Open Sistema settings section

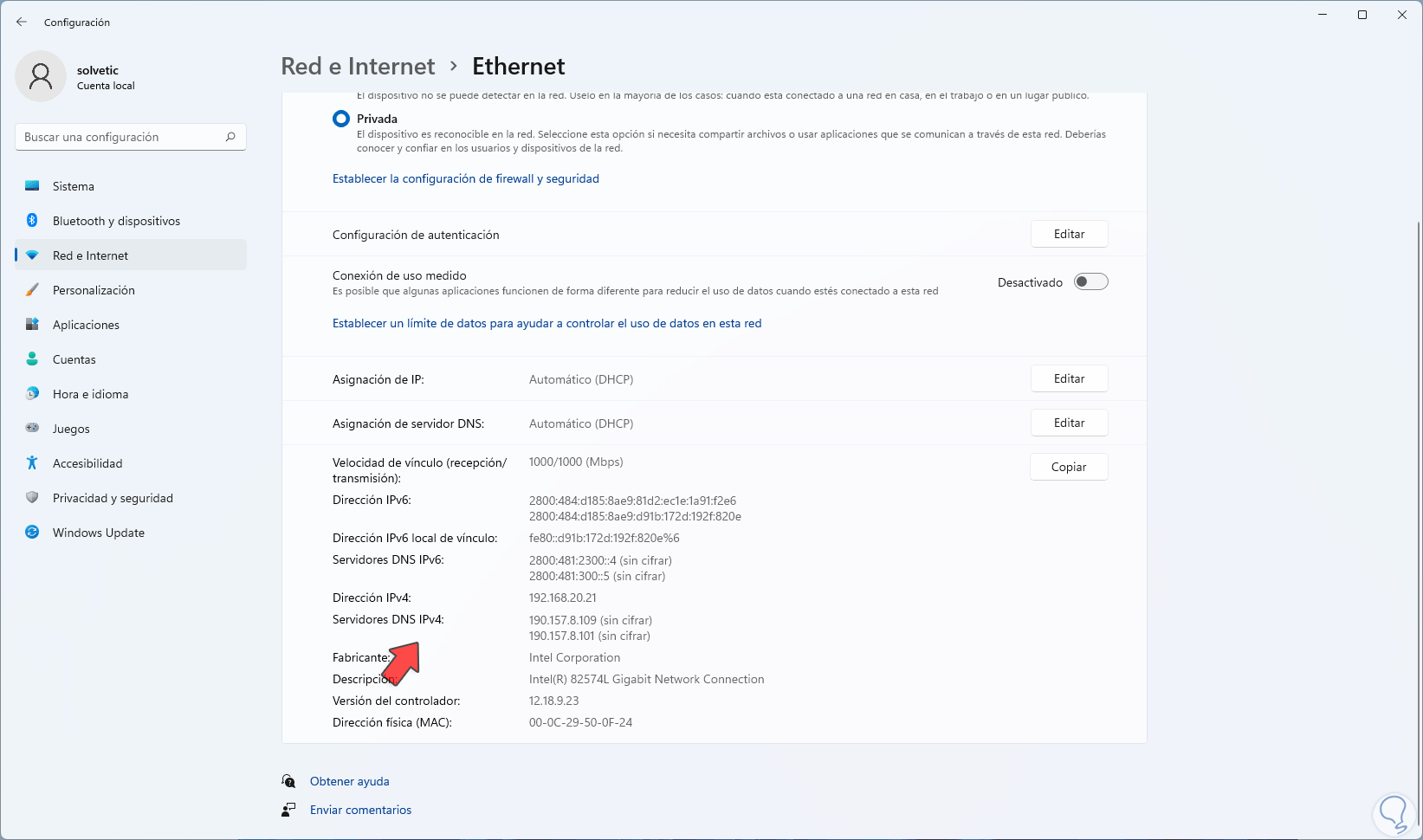click(x=74, y=186)
